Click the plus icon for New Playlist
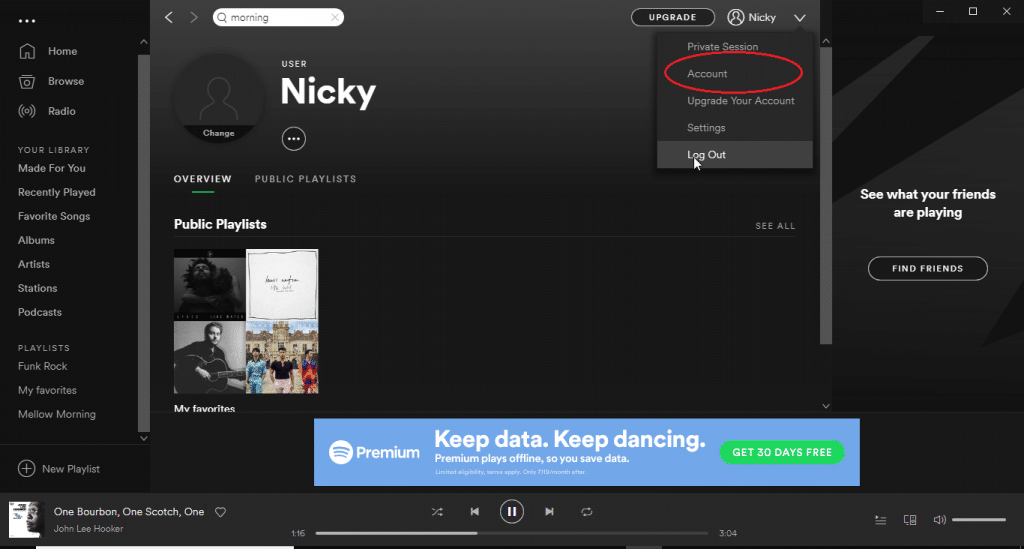Image resolution: width=1024 pixels, height=549 pixels. click(26, 469)
